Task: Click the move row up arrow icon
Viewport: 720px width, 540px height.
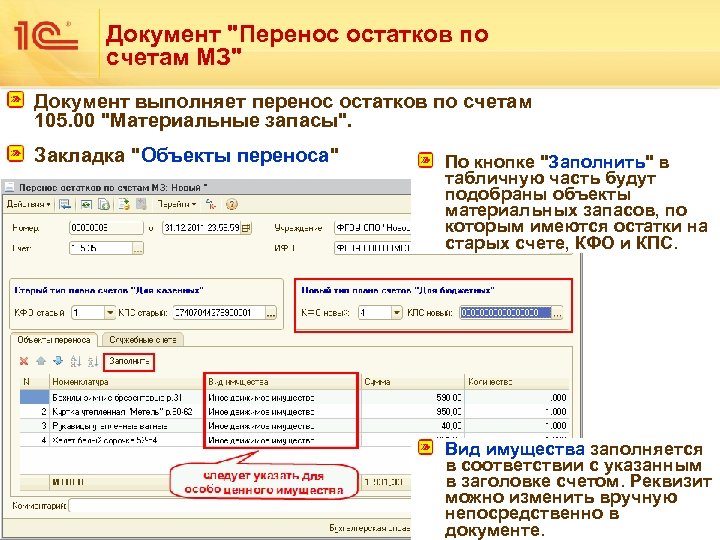Action: (41, 361)
